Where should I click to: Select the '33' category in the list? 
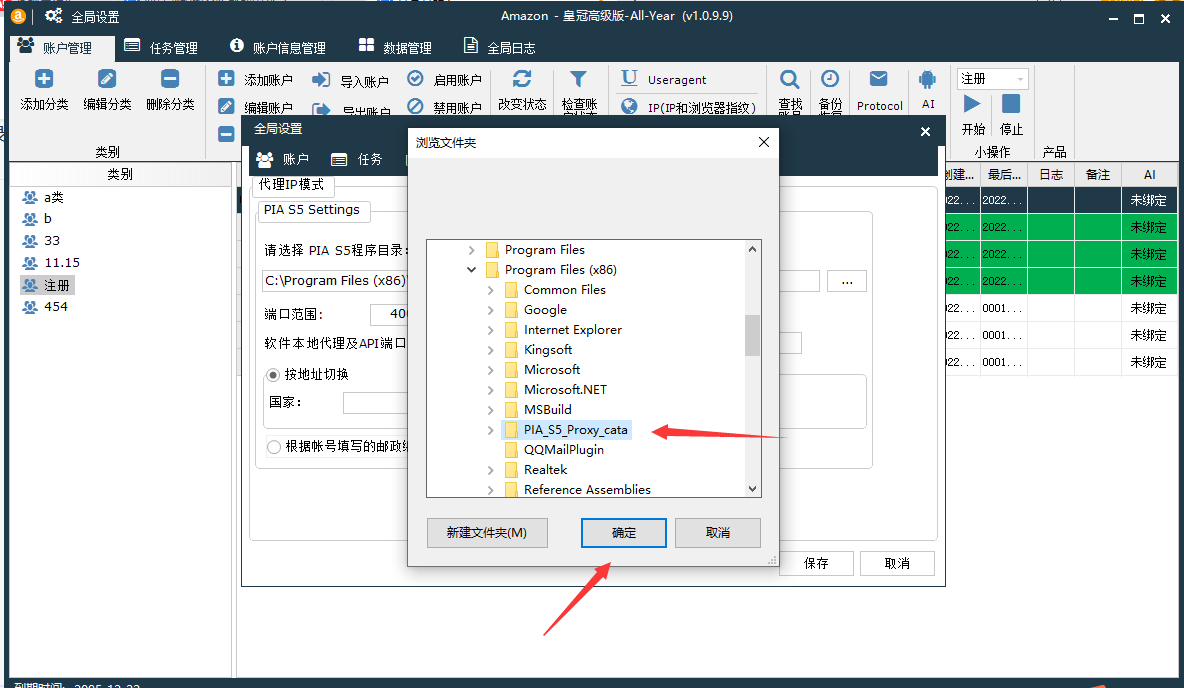tap(51, 241)
